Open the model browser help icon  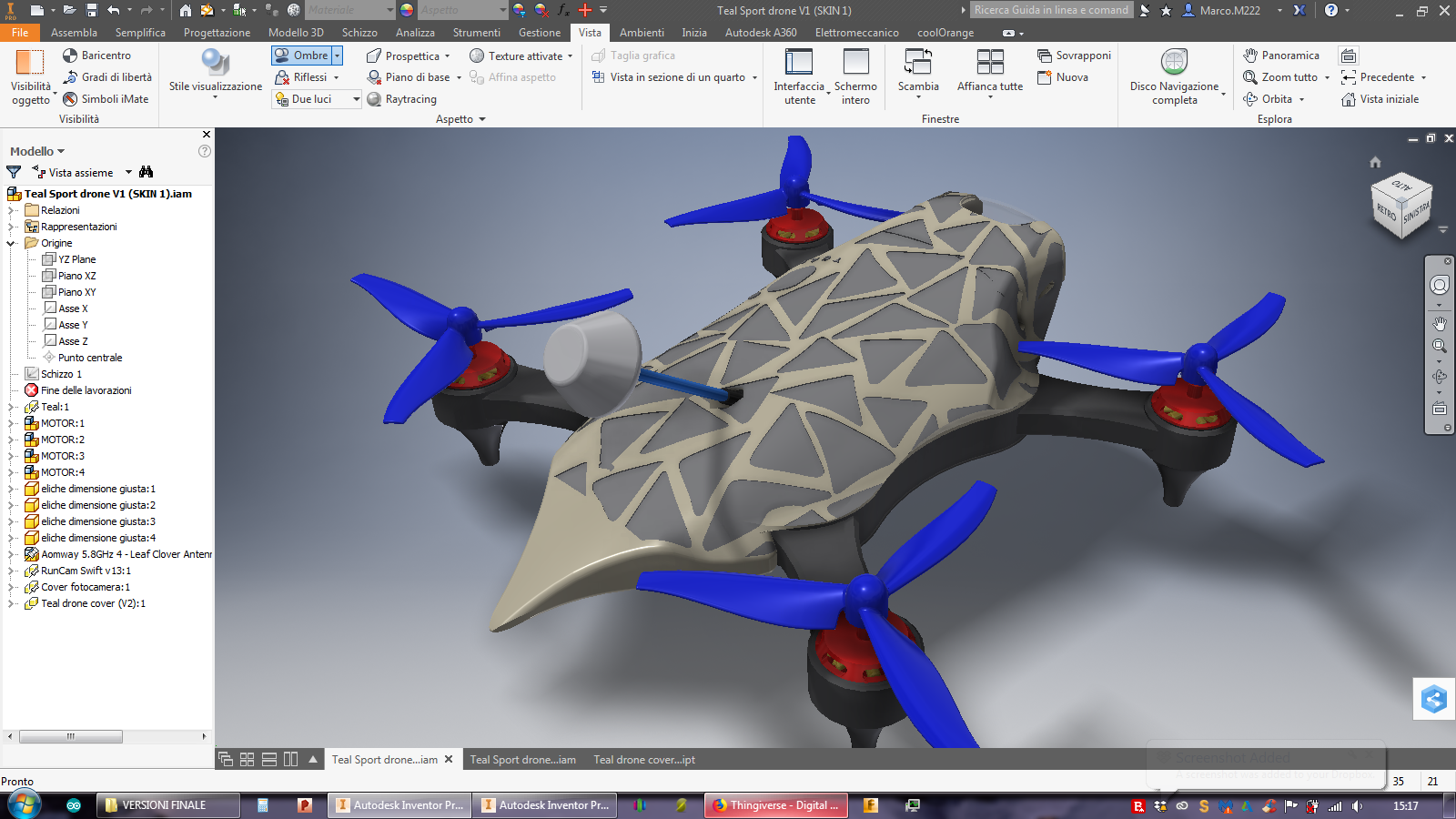(x=205, y=151)
